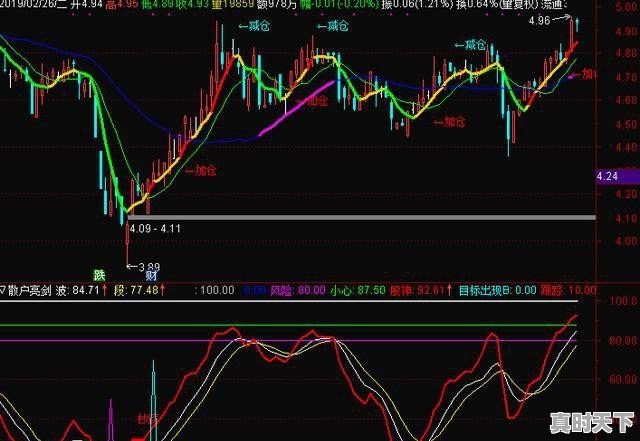
Task: Click the 60.00 indicator axis label
Action: [x=624, y=379]
